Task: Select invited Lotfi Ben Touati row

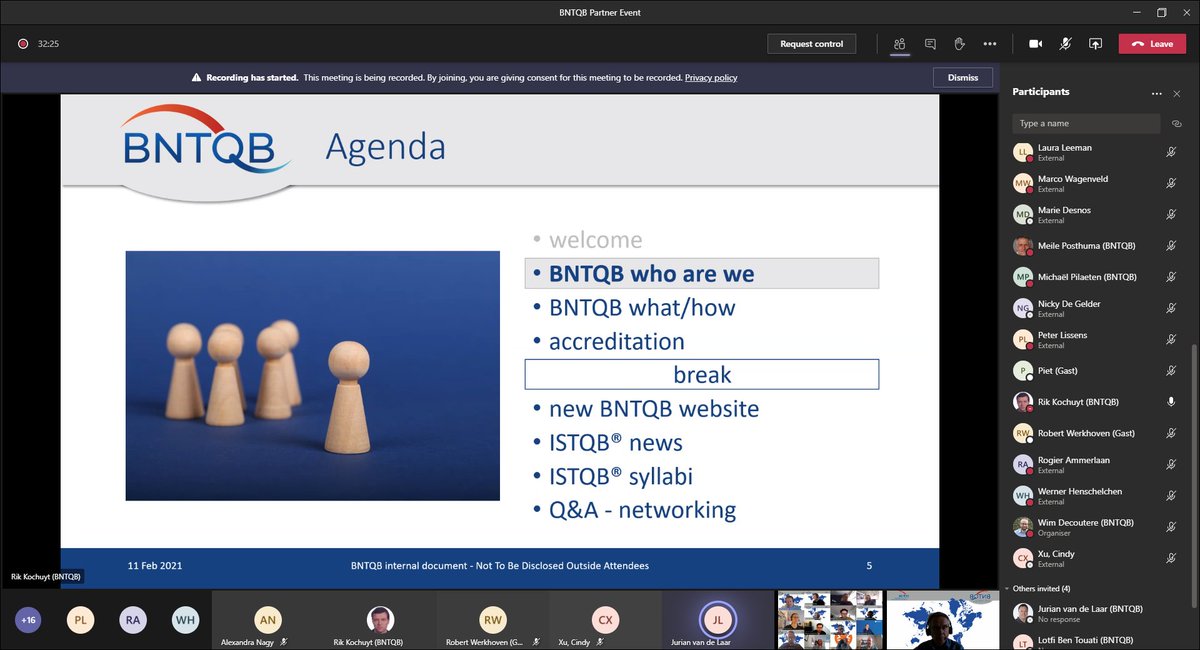Action: [1094, 641]
